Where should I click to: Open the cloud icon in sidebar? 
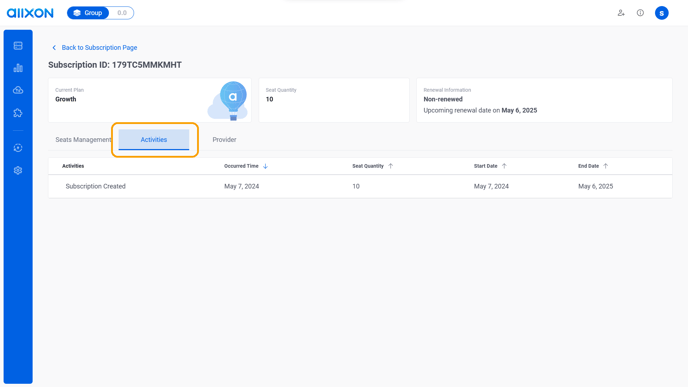18,90
